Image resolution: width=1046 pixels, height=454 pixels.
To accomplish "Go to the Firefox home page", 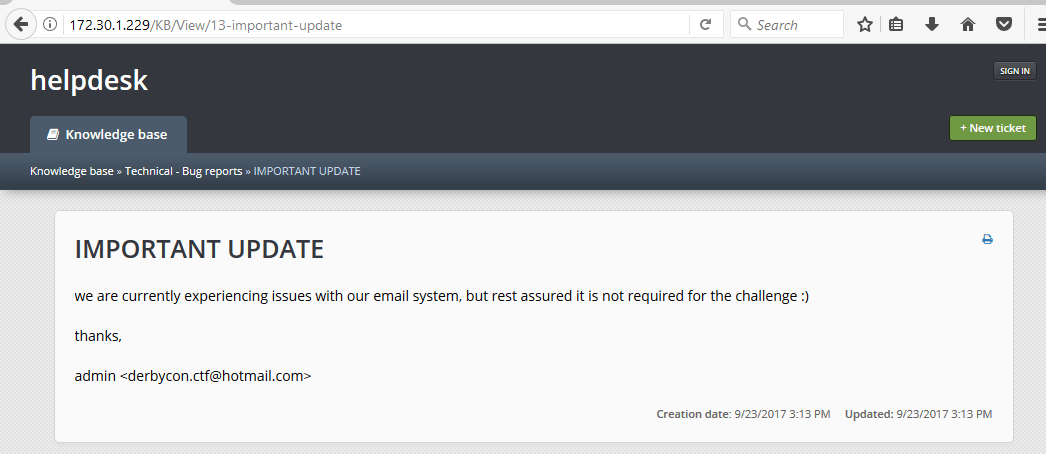I will coord(967,25).
